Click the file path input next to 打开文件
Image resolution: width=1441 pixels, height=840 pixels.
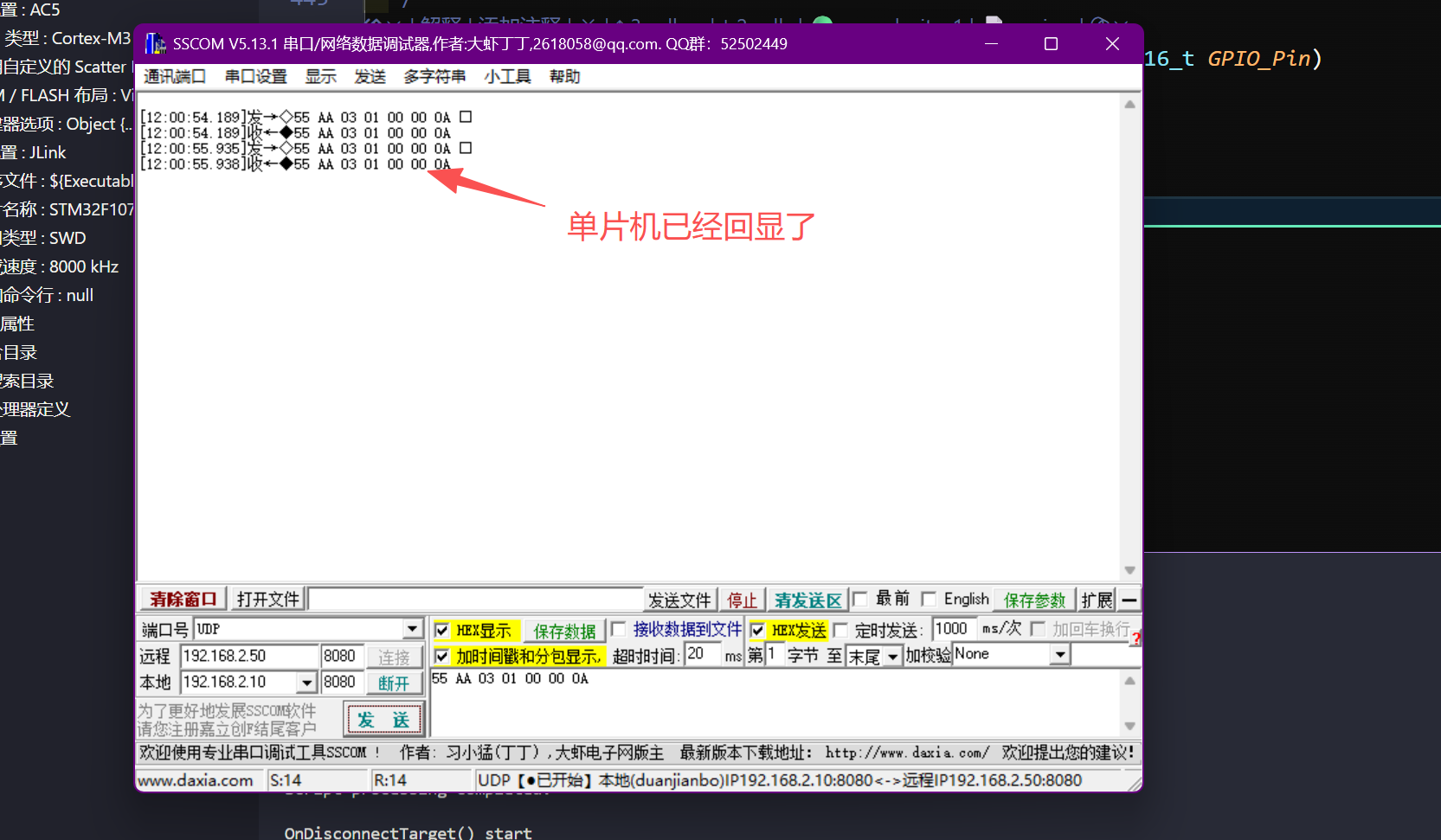click(476, 600)
